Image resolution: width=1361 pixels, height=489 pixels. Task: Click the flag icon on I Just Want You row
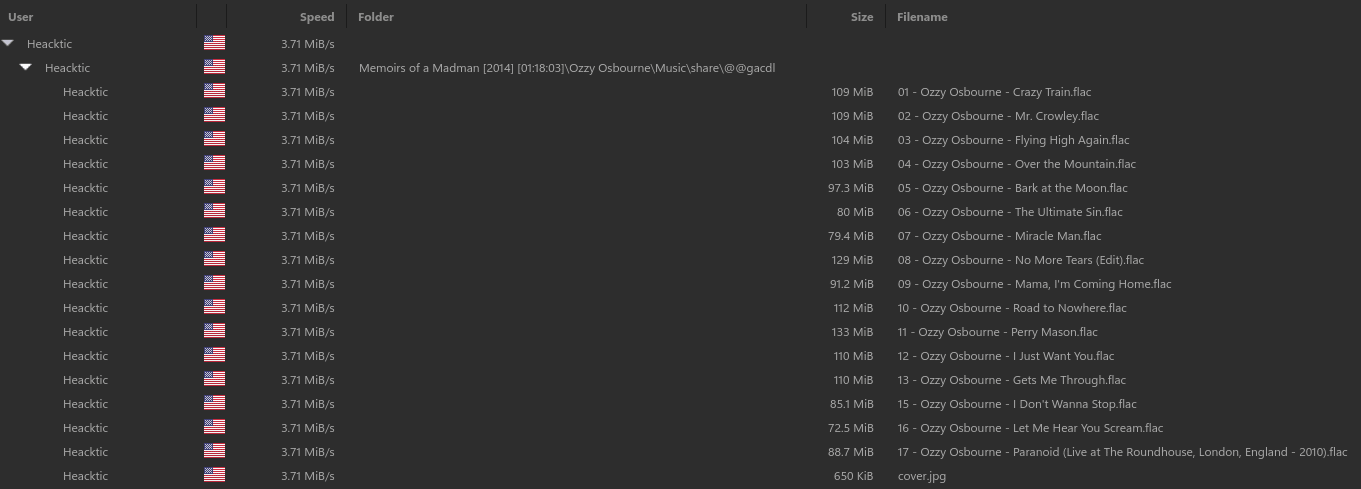[214, 355]
